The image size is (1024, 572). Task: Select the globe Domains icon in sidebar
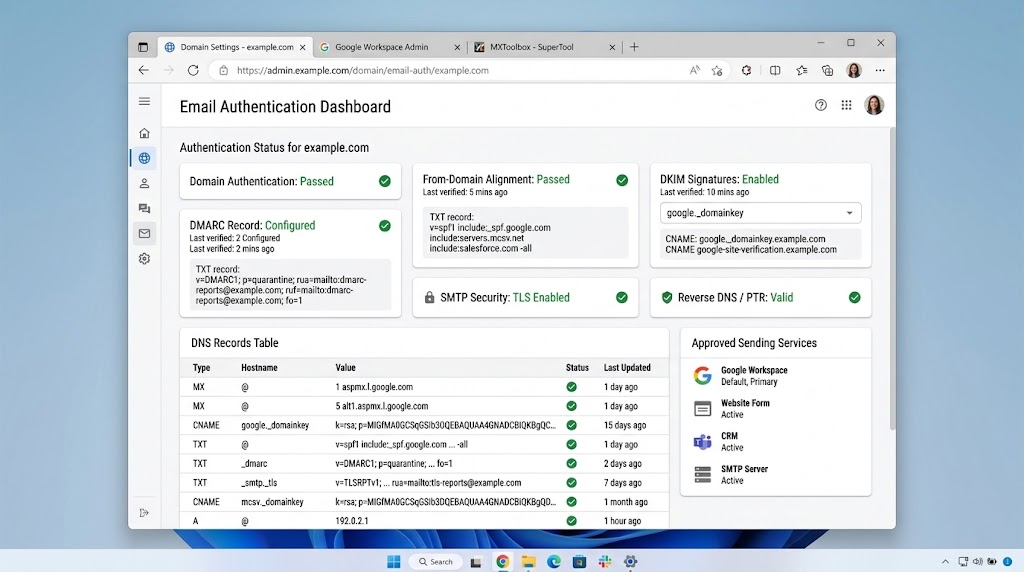pyautogui.click(x=144, y=158)
